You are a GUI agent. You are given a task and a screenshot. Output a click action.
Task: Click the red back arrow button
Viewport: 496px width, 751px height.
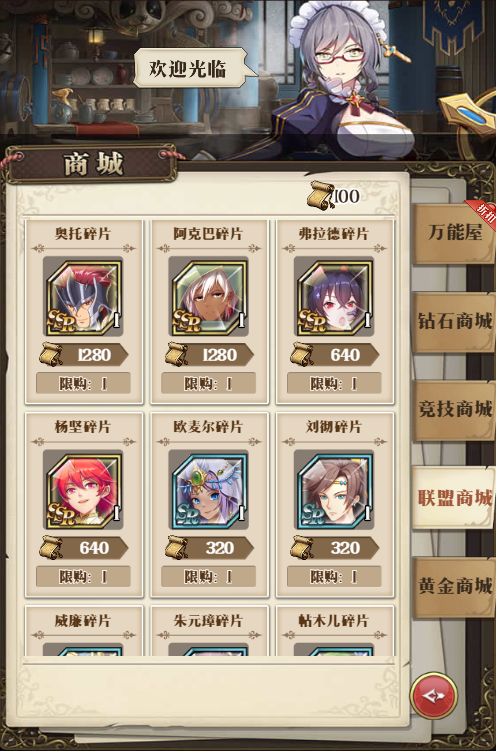(433, 695)
